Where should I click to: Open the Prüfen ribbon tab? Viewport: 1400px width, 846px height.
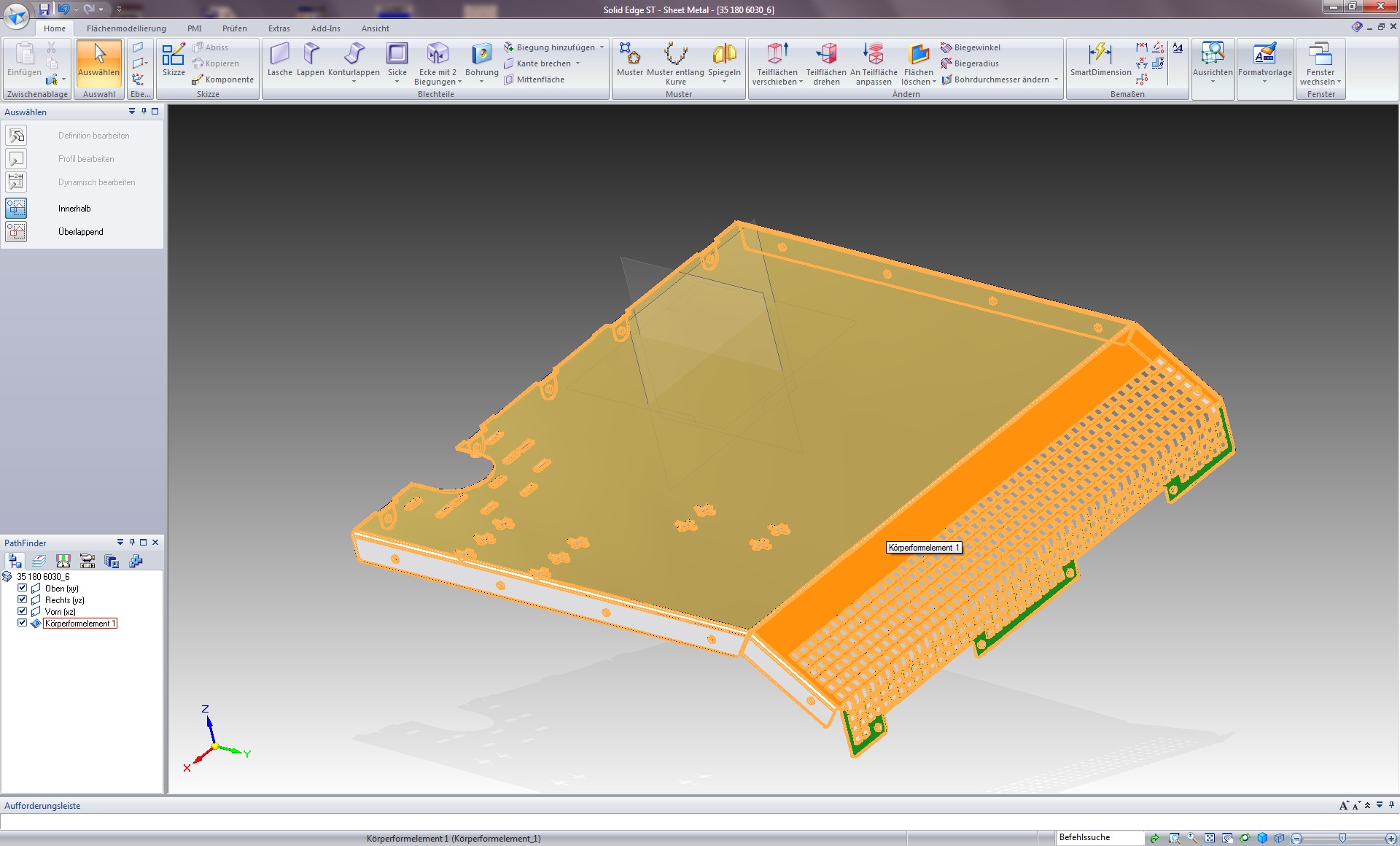click(x=234, y=28)
